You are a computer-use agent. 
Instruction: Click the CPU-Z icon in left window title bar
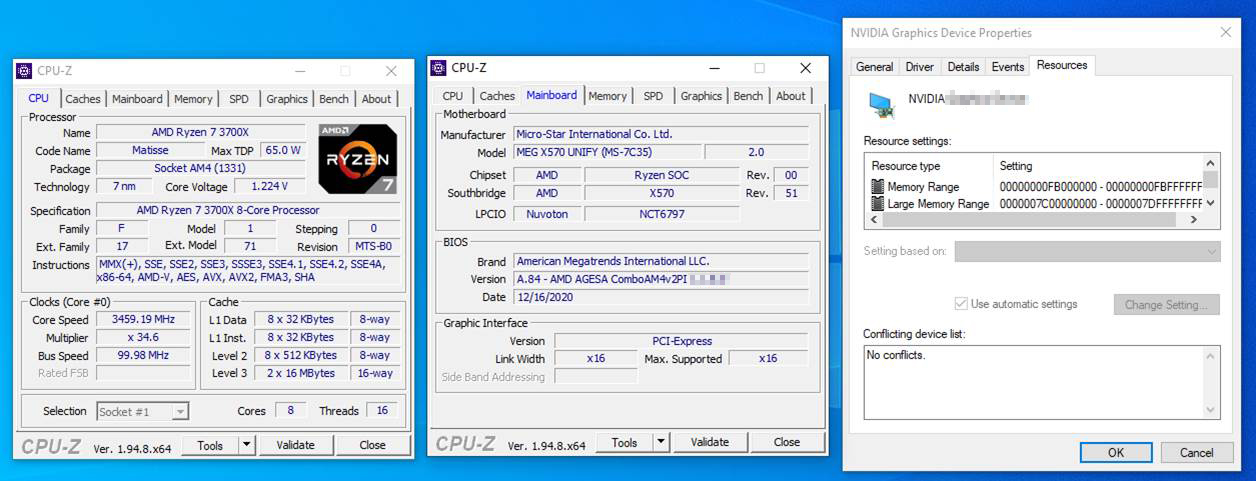pos(24,71)
